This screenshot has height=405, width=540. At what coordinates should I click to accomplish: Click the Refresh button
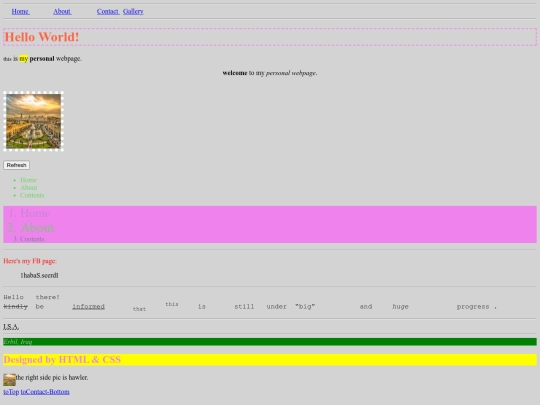tap(17, 165)
